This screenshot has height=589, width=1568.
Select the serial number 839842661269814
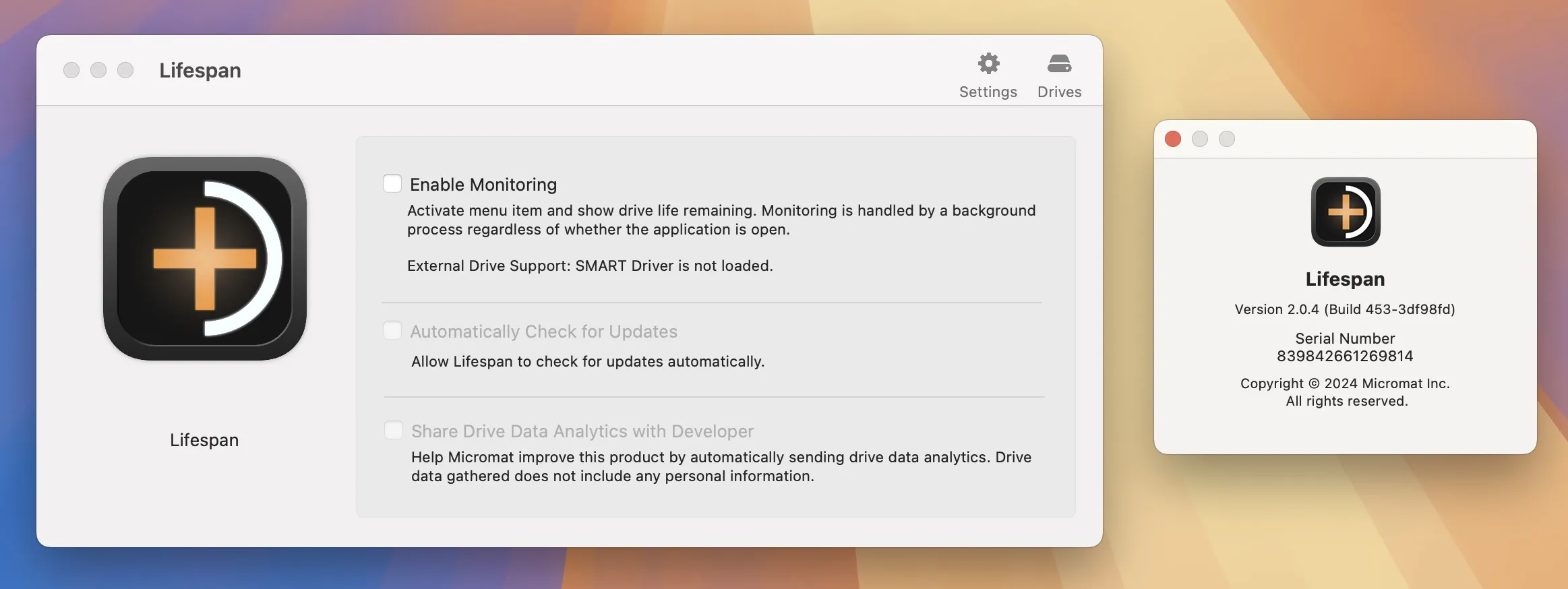[x=1345, y=356]
